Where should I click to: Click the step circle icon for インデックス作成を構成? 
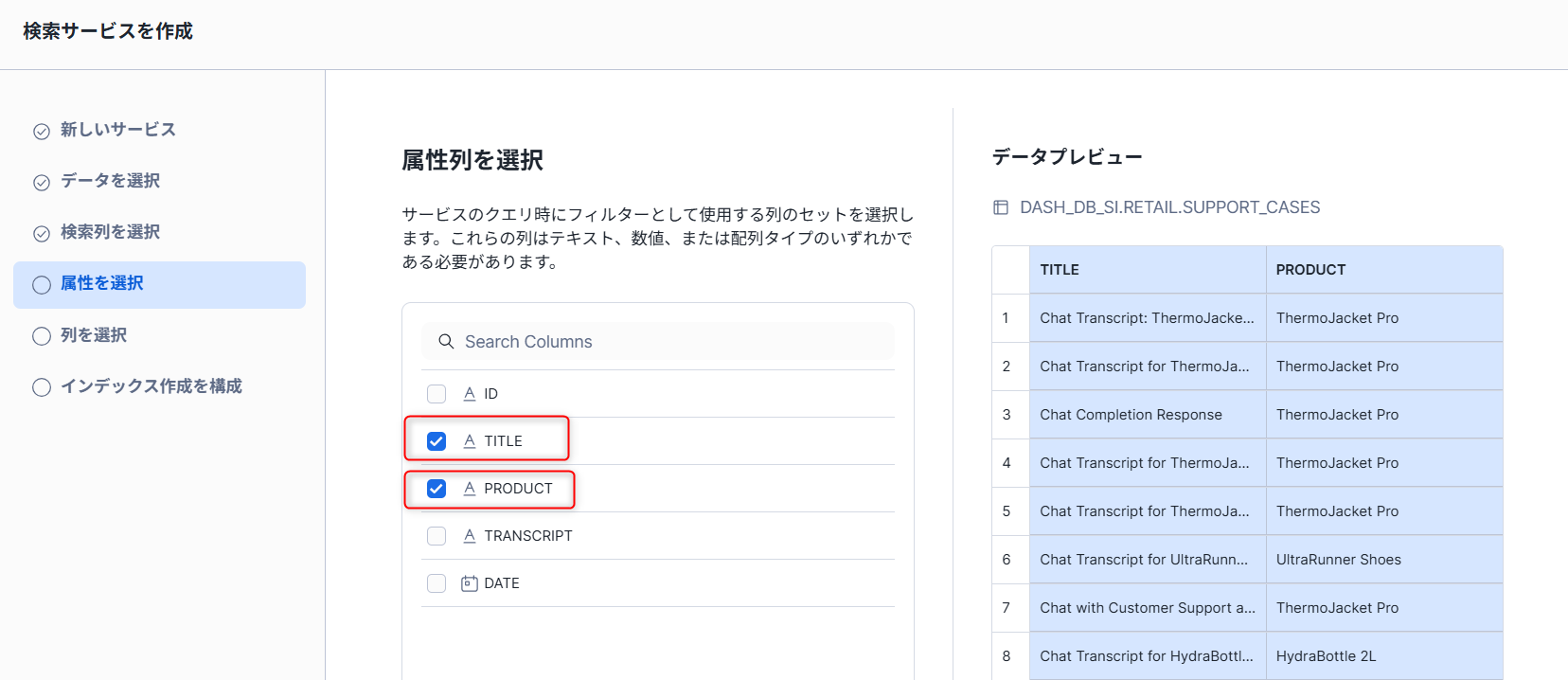(x=42, y=386)
